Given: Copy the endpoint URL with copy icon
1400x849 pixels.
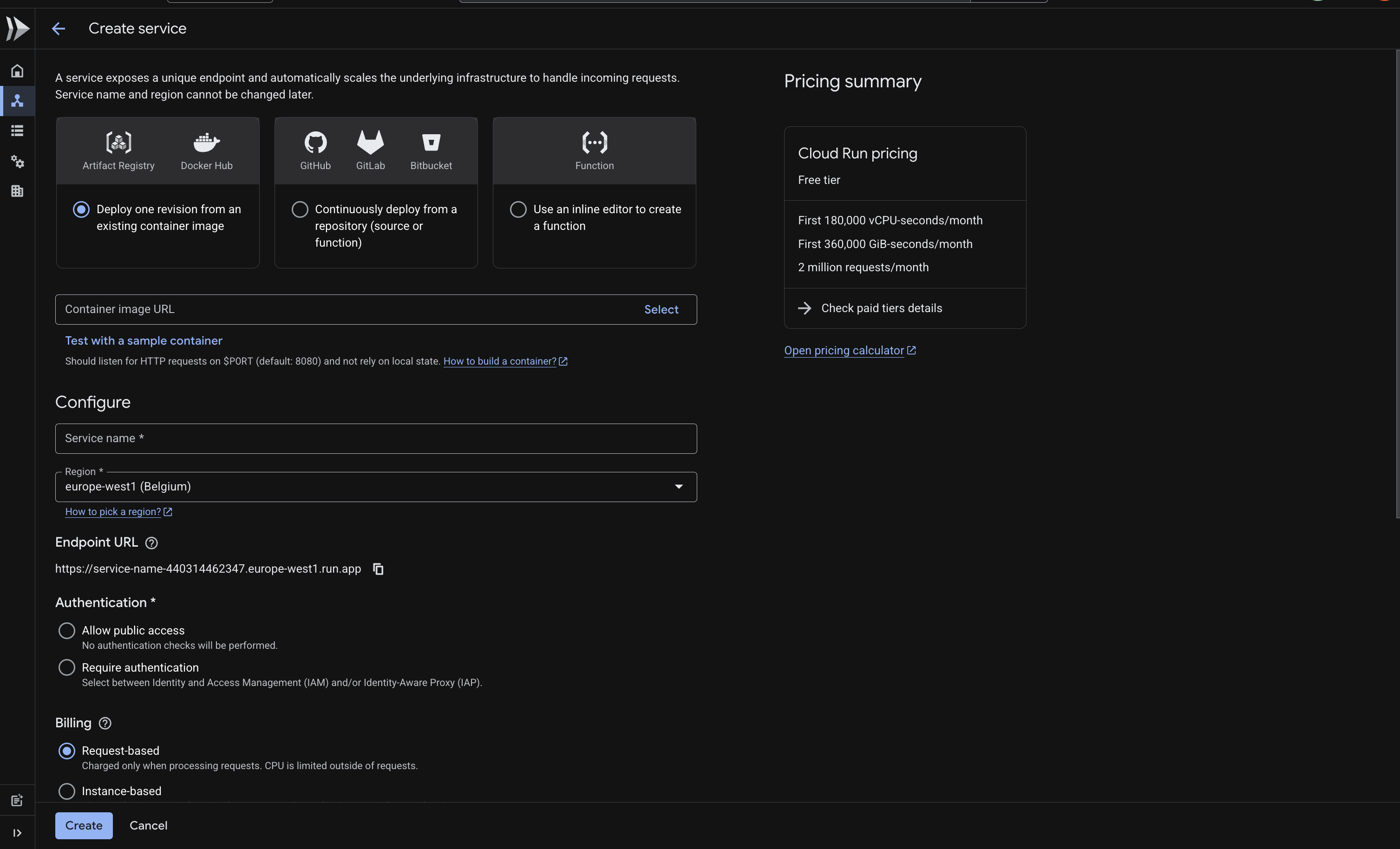Looking at the screenshot, I should [x=379, y=569].
